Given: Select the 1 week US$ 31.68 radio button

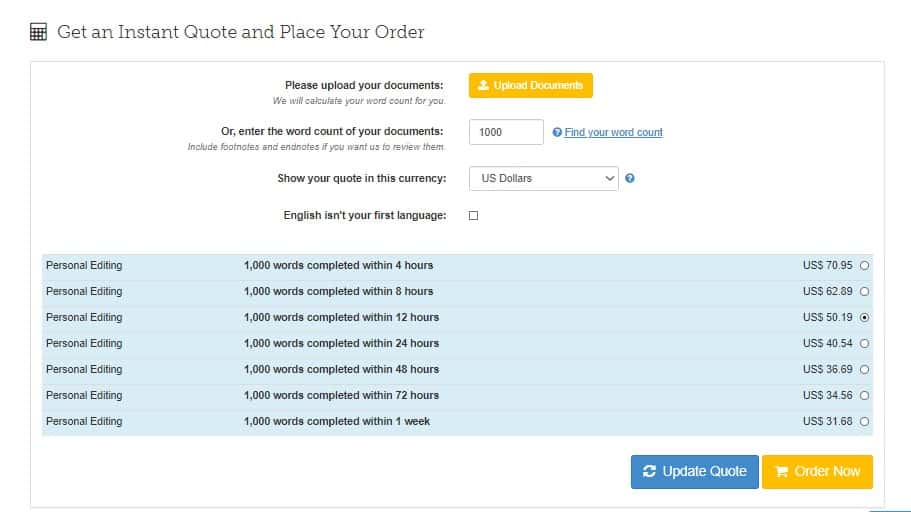Looking at the screenshot, I should (865, 421).
